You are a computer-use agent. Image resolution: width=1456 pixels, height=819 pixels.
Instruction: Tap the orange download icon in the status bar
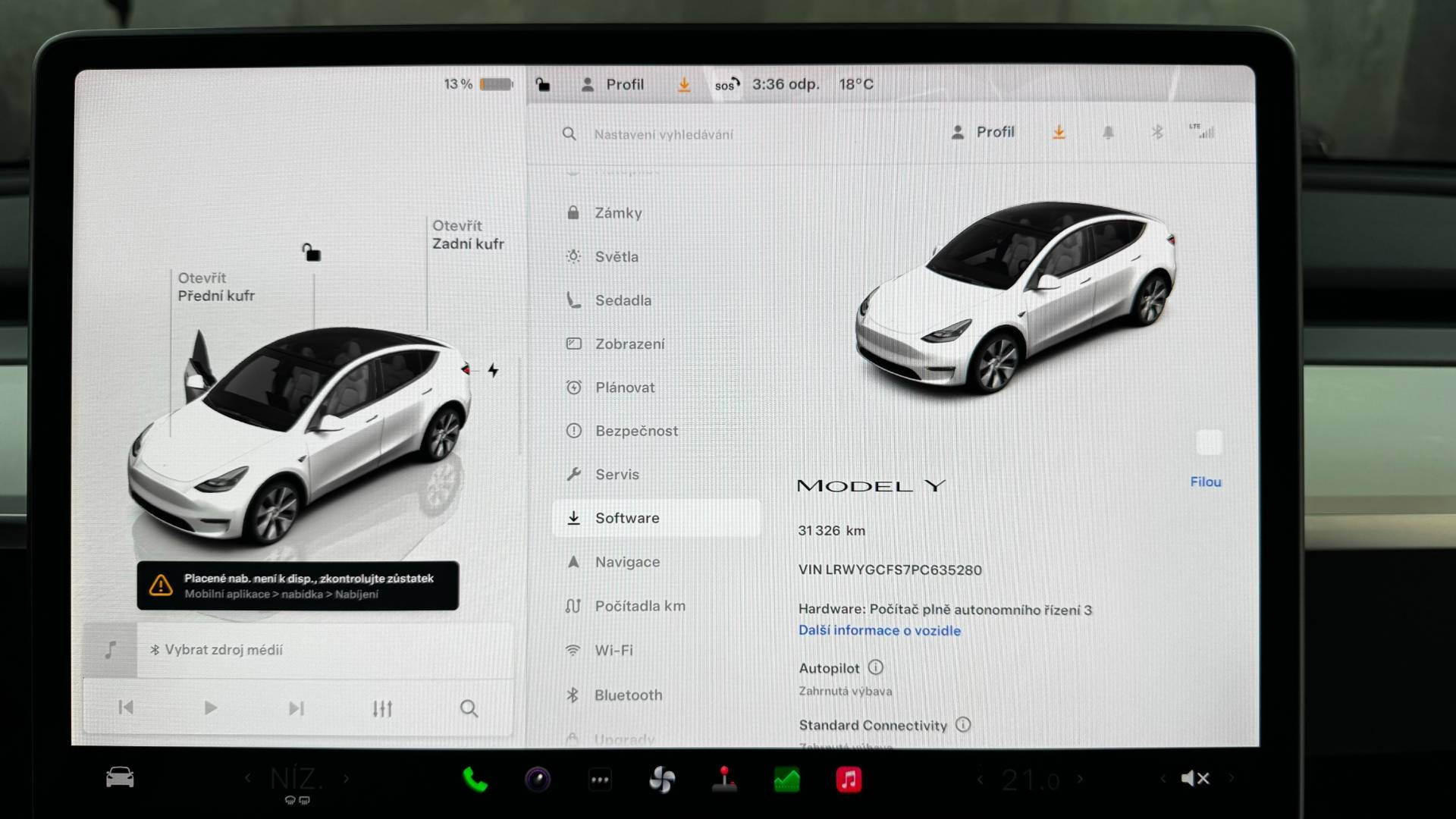[684, 85]
